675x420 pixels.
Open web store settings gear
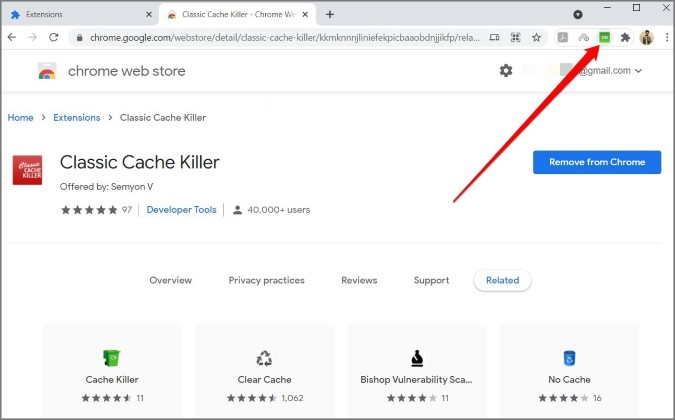click(x=506, y=70)
